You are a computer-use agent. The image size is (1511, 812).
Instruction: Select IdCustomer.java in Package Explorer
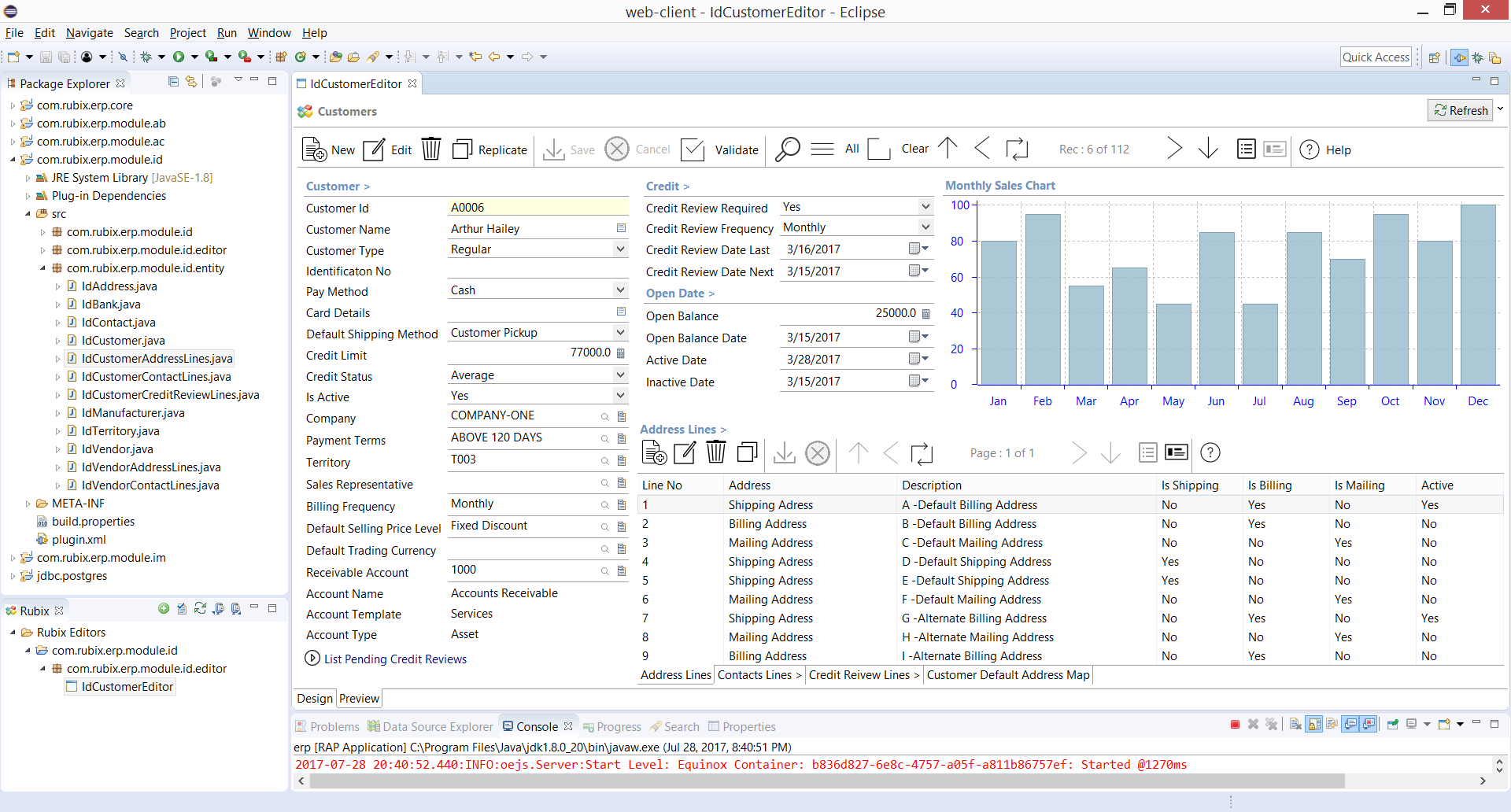(x=123, y=340)
